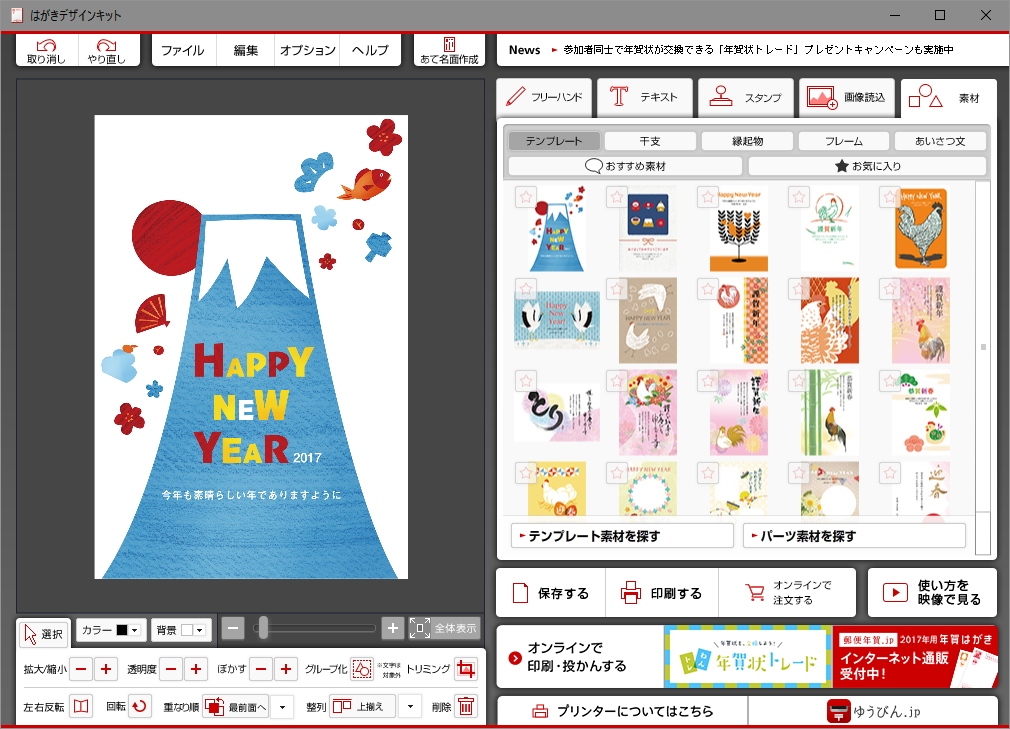Viewport: 1010px width, 729px height.
Task: Click the グループ化 group icon
Action: [362, 669]
